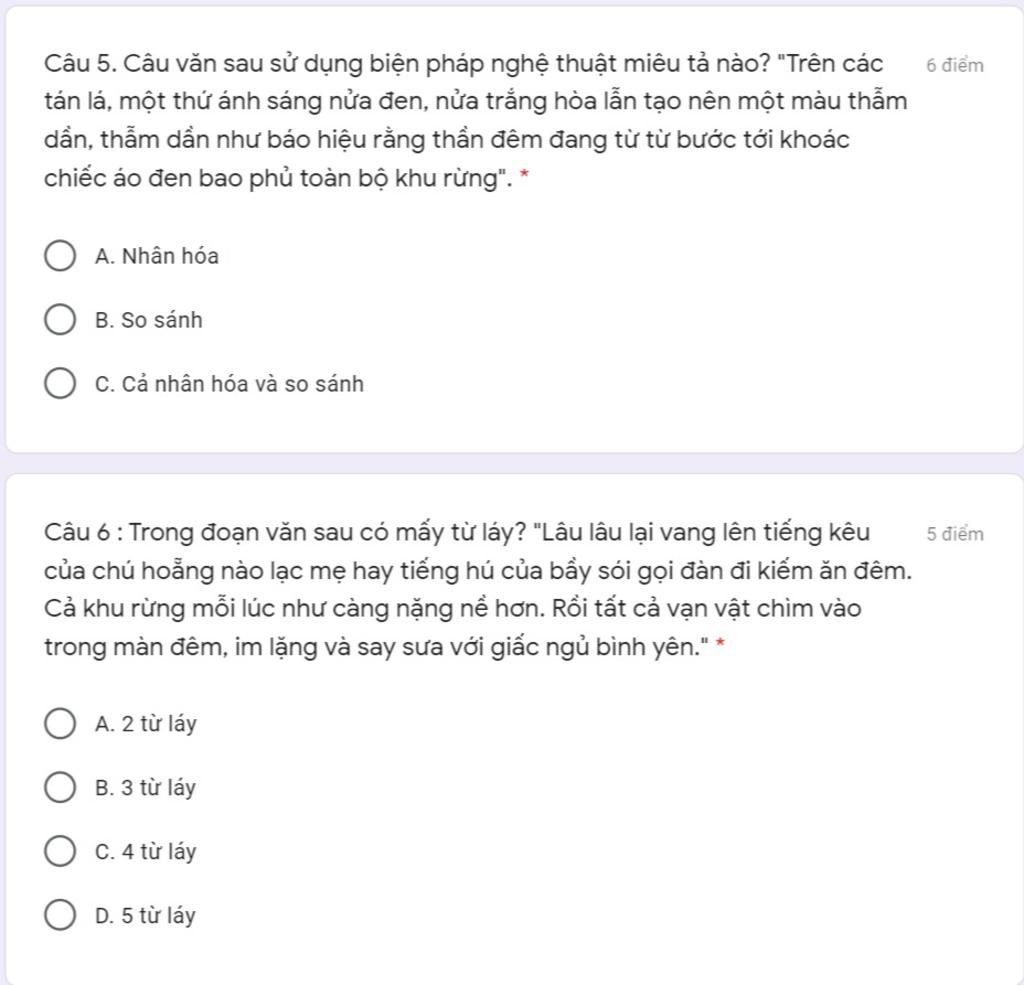
Task: Select the radio circle for A. 2 từ láy
Action: (x=59, y=724)
